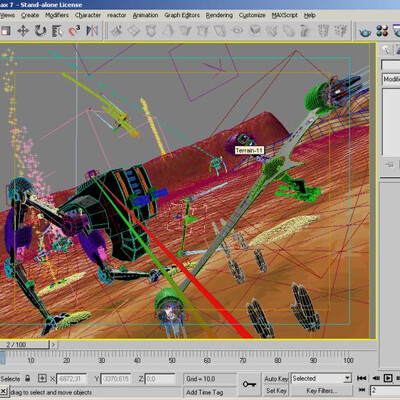This screenshot has width=400, height=400.
Task: Toggle Auto Key animation mode
Action: (x=276, y=379)
